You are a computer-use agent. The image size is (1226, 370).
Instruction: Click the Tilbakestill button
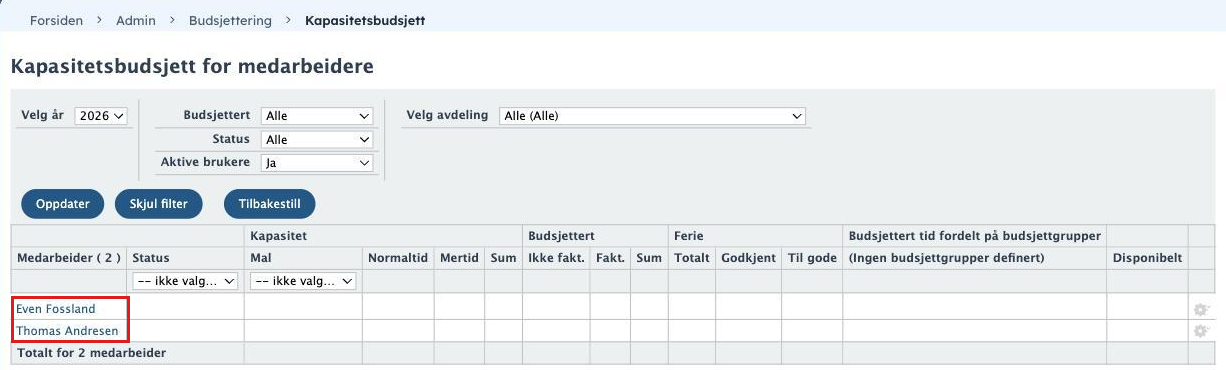click(270, 204)
